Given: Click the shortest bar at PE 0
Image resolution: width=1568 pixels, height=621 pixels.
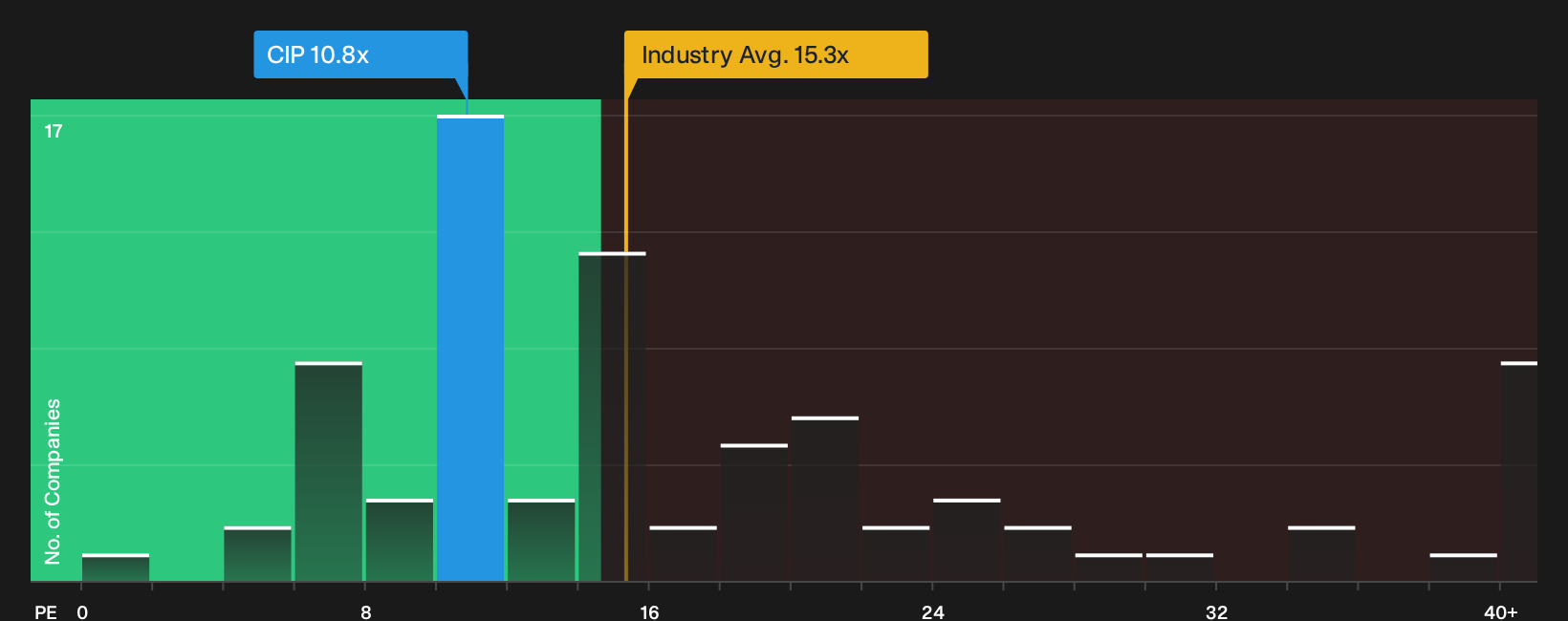Looking at the screenshot, I should 116,567.
